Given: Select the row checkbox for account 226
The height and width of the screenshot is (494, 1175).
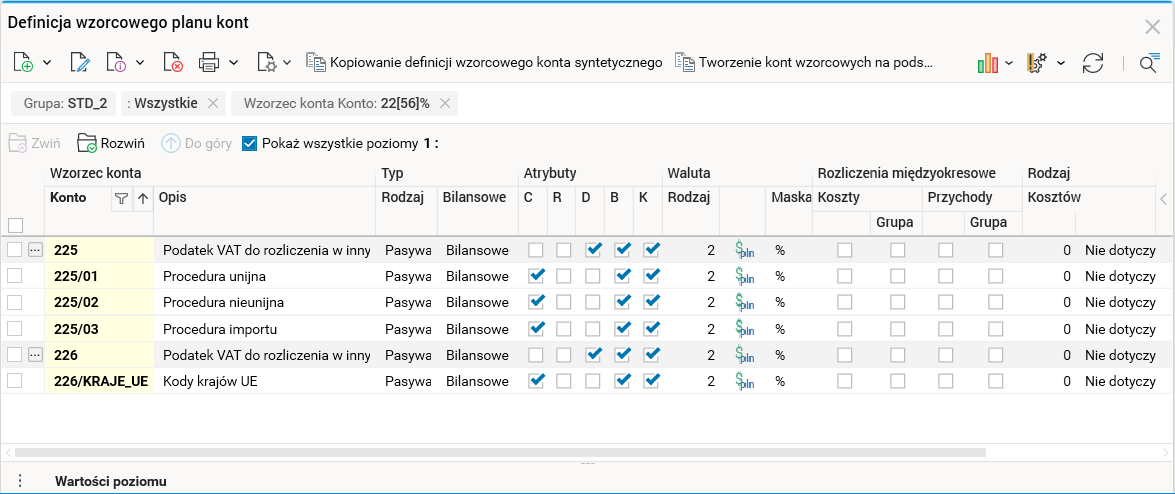Looking at the screenshot, I should coord(15,354).
